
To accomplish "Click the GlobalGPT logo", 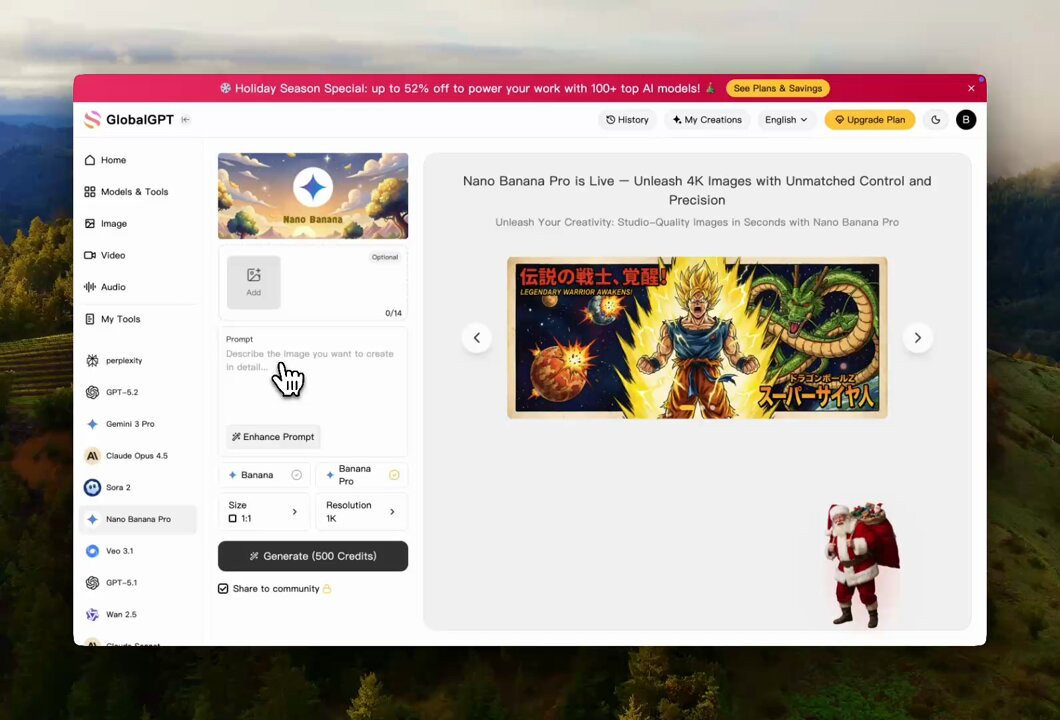I will pos(128,120).
